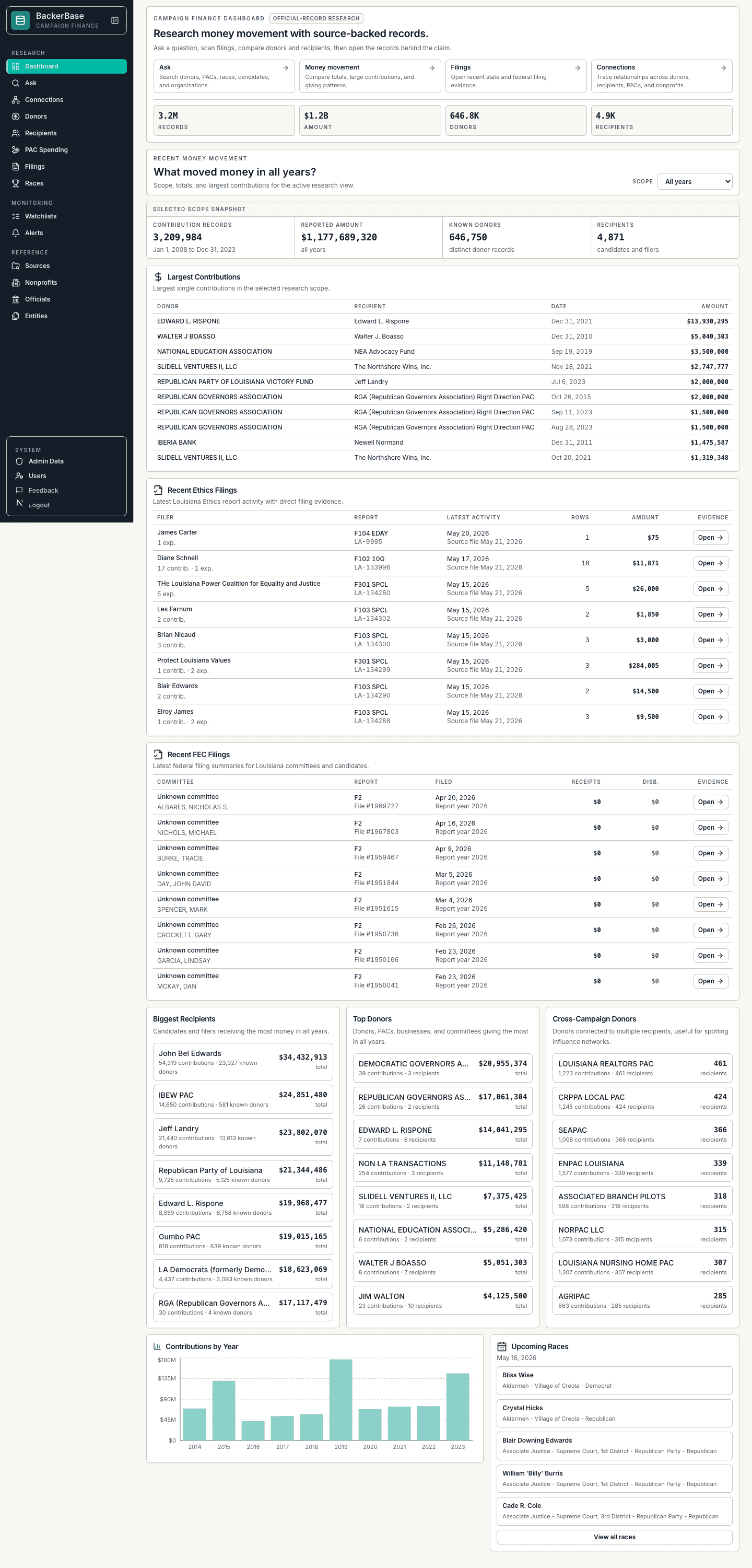Open the Dashboard menu item
The height and width of the screenshot is (1568, 752).
click(66, 66)
